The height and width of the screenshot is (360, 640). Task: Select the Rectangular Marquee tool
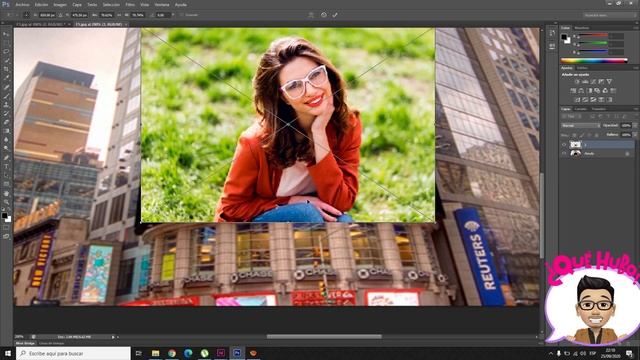pos(6,43)
